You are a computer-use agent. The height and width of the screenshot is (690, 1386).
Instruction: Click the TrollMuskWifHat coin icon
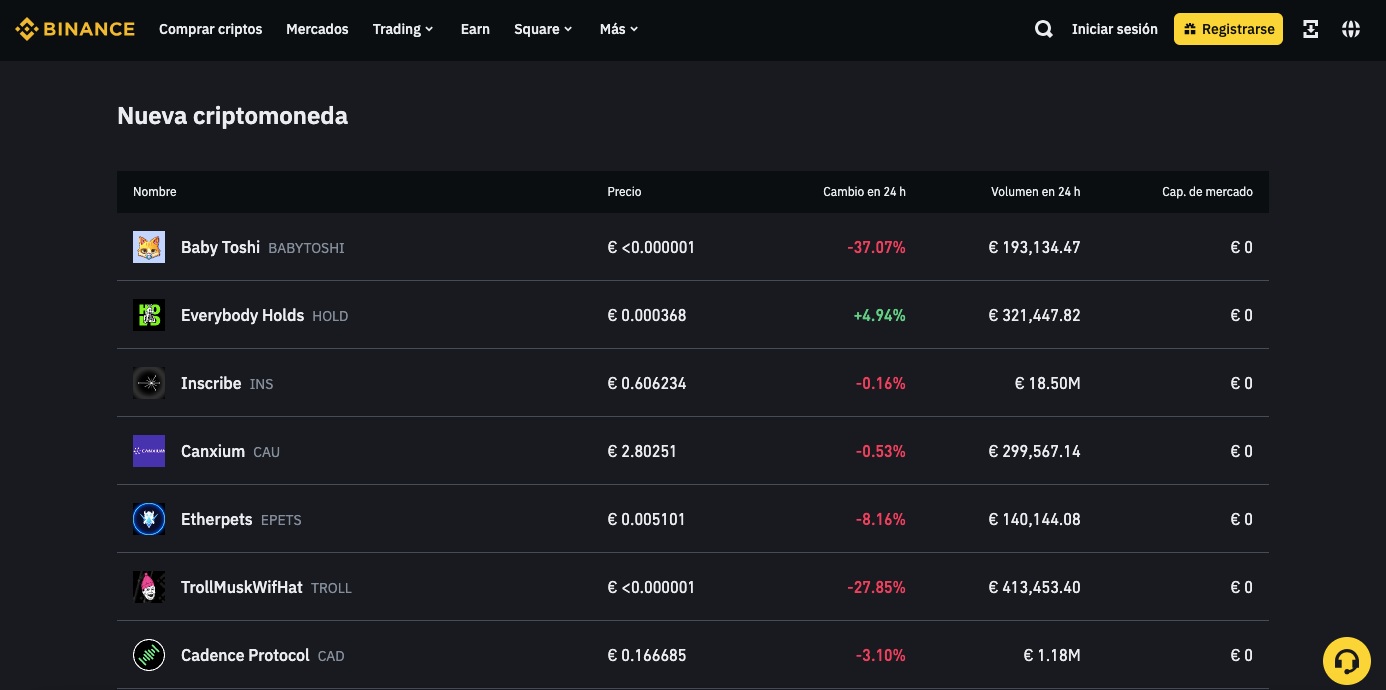(149, 587)
